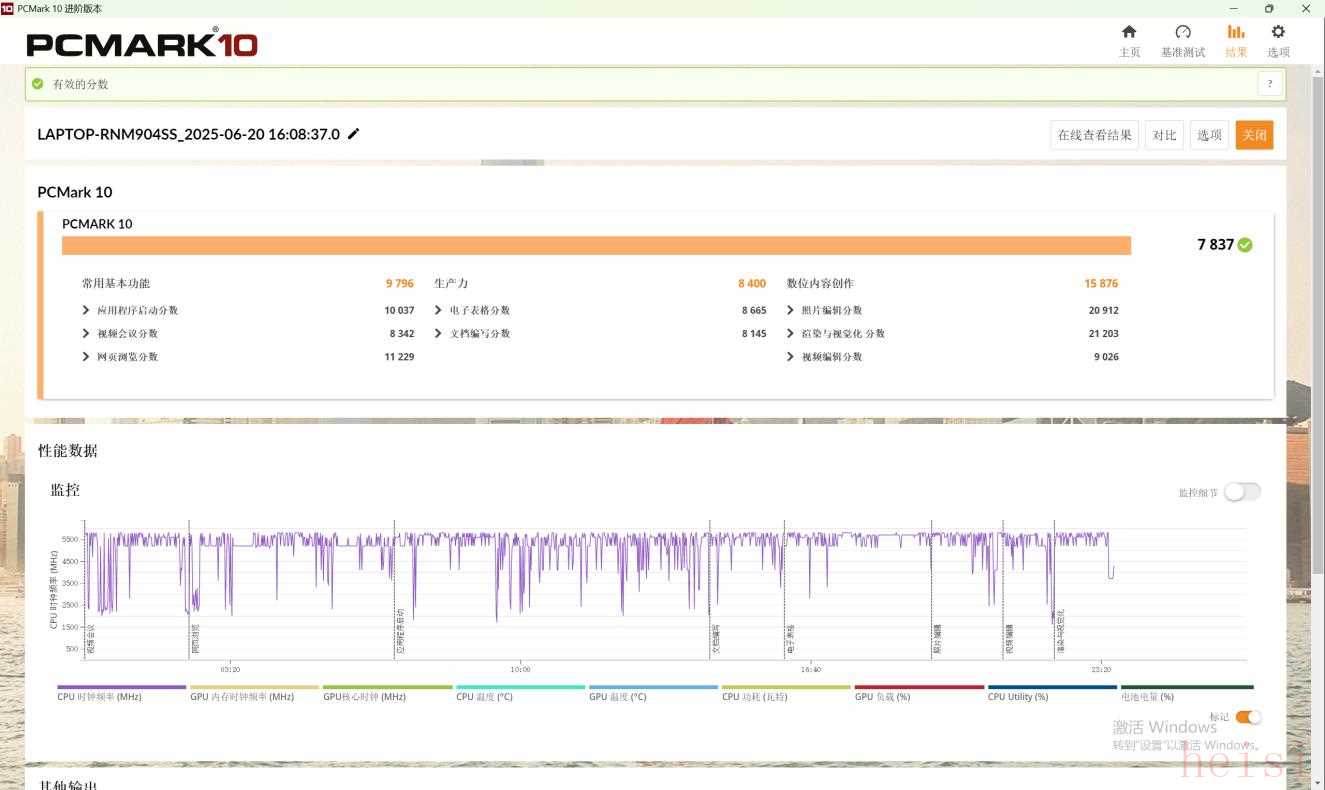Turn off the 标记 markers toggle

(1248, 717)
